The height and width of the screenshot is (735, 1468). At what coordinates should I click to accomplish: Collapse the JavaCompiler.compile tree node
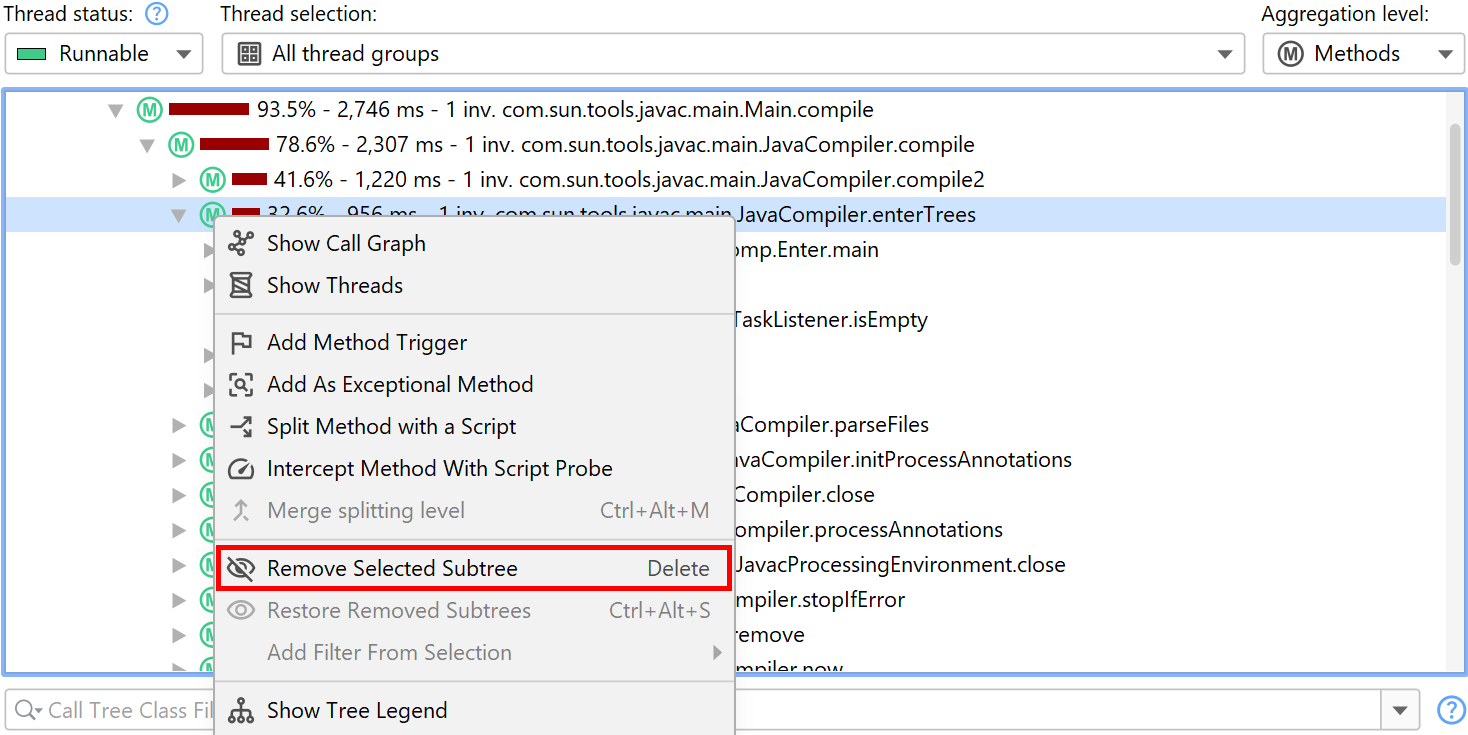click(147, 146)
